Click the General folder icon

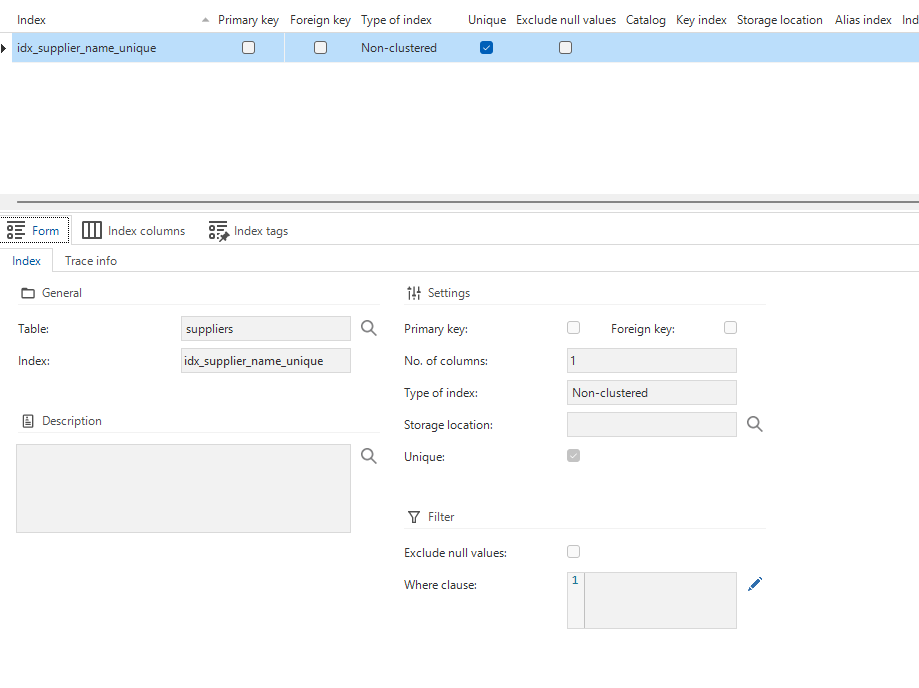click(28, 293)
